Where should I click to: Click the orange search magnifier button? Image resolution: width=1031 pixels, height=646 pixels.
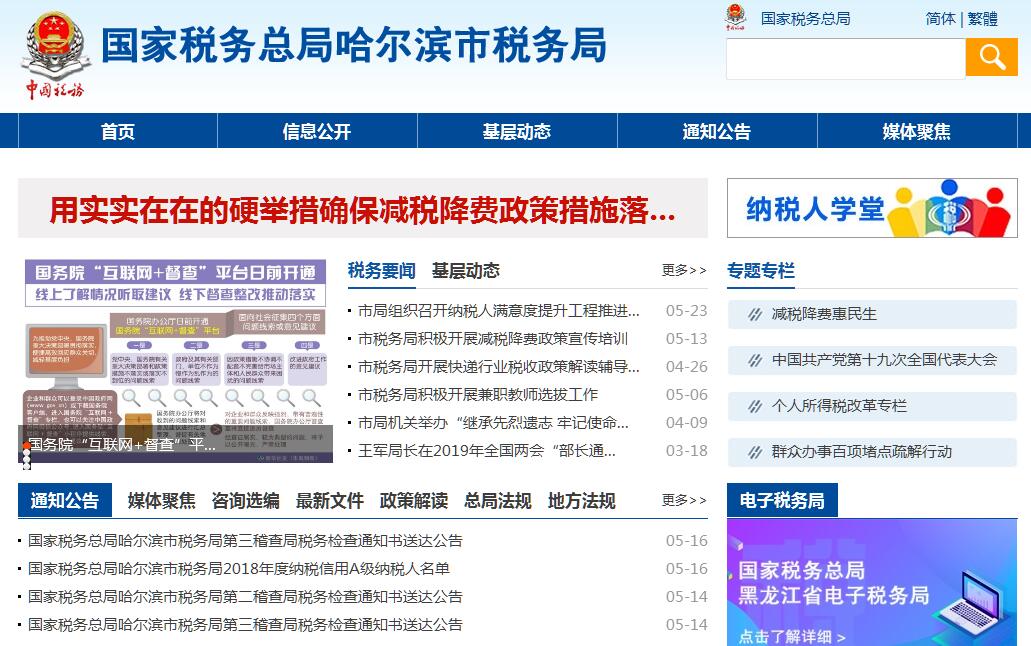(x=992, y=57)
